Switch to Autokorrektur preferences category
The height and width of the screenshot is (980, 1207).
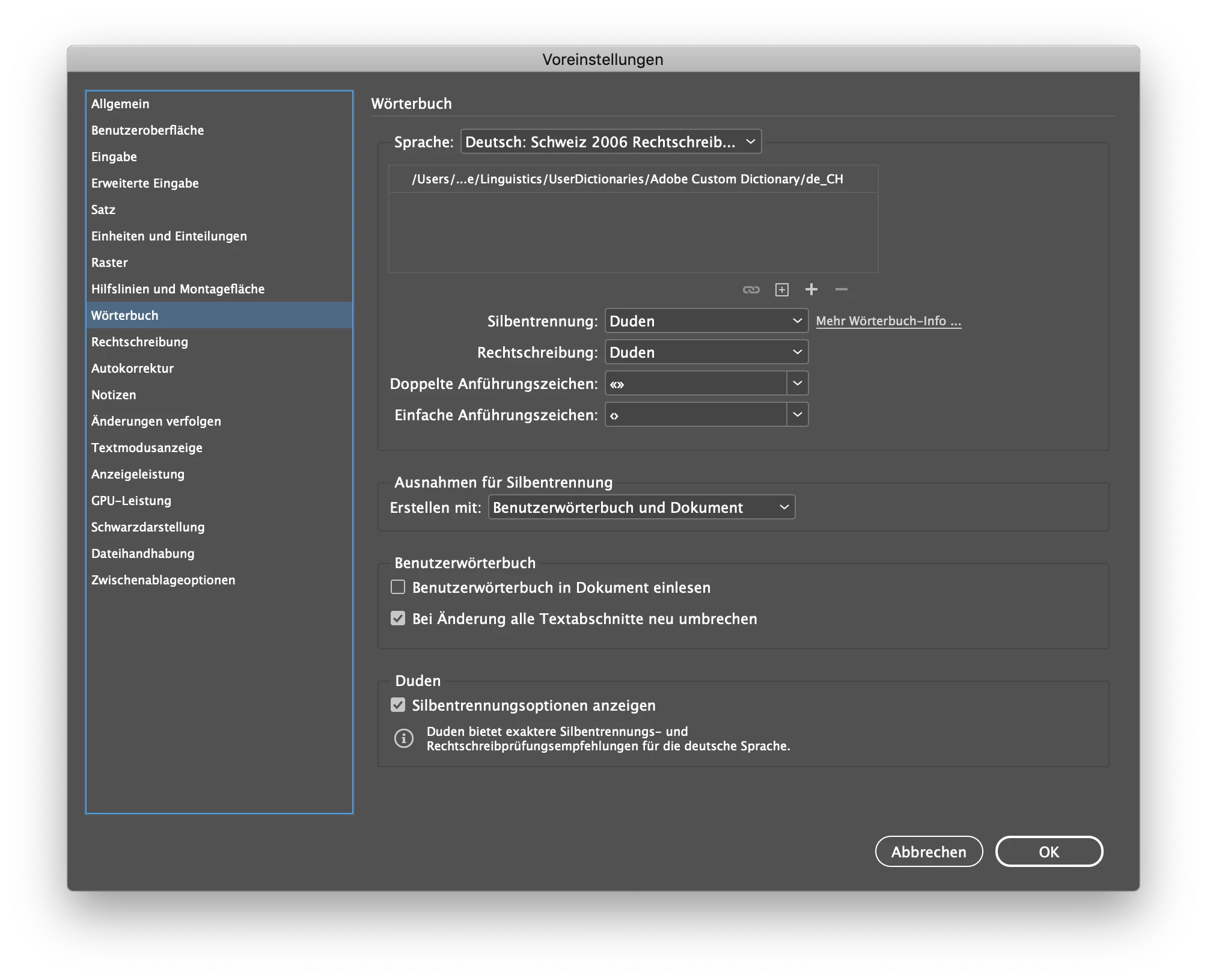click(x=132, y=369)
